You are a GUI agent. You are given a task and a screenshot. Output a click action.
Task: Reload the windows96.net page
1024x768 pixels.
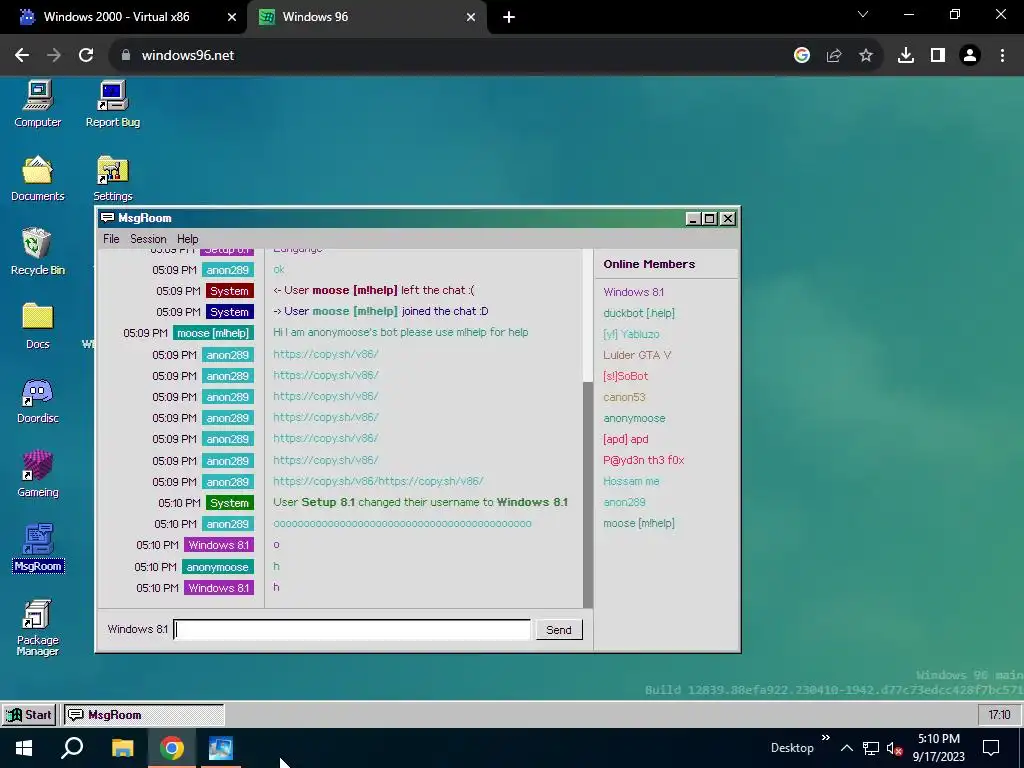click(86, 56)
